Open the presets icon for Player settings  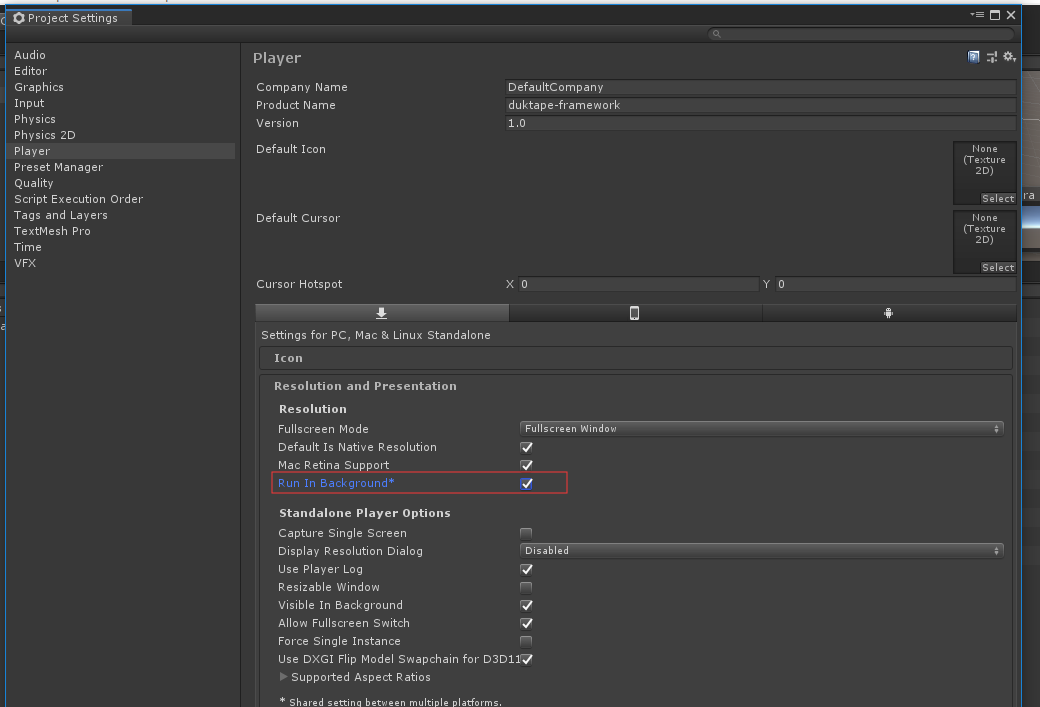(x=991, y=57)
